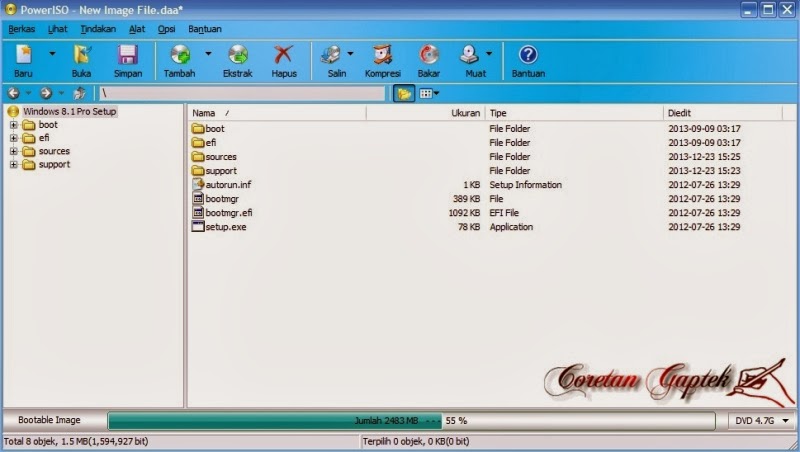
Task: Sort by the Tipe column header
Action: click(x=574, y=113)
